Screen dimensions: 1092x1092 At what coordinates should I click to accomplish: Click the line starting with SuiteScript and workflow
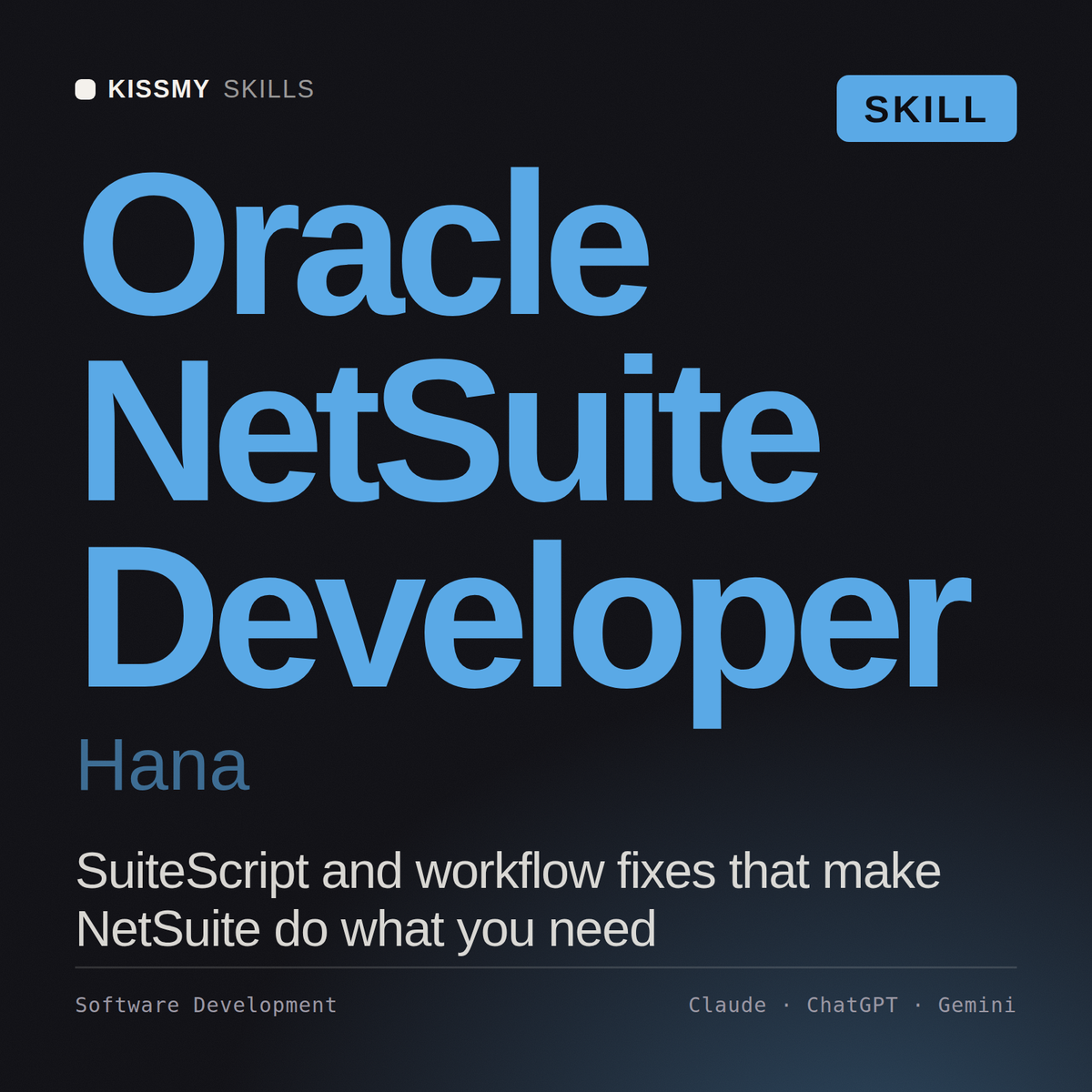coord(509,872)
